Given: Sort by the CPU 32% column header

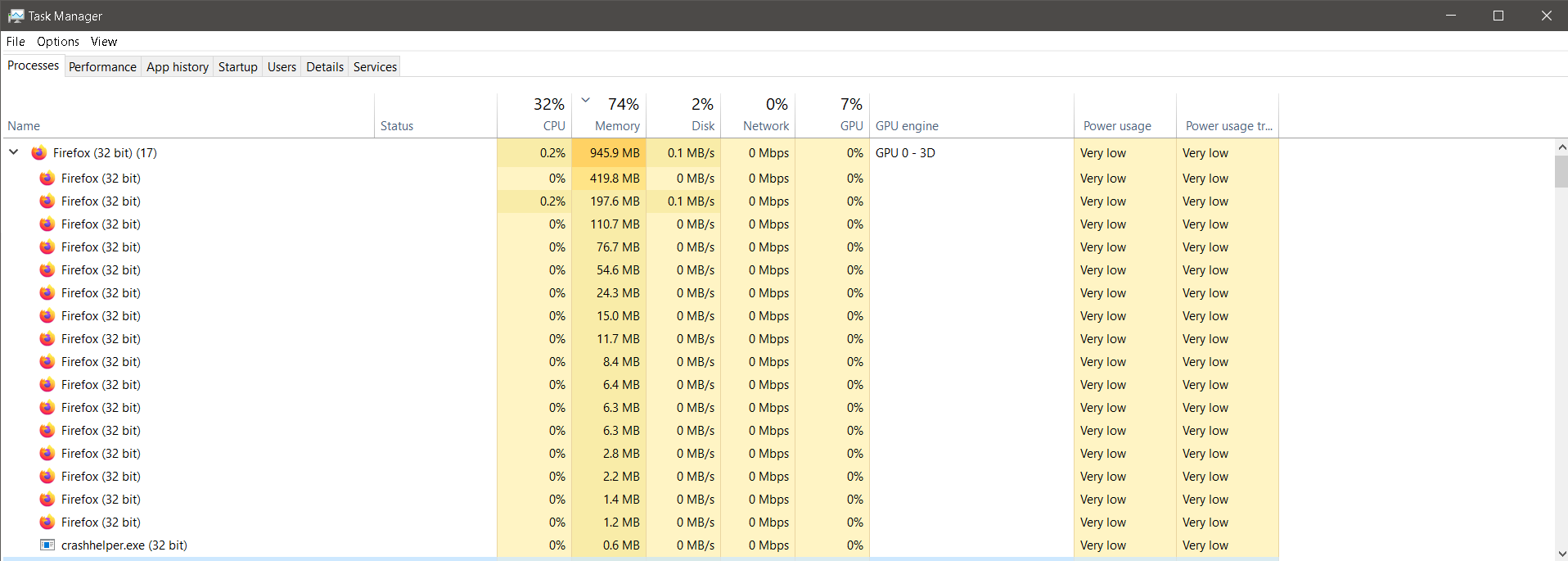Looking at the screenshot, I should pyautogui.click(x=534, y=115).
